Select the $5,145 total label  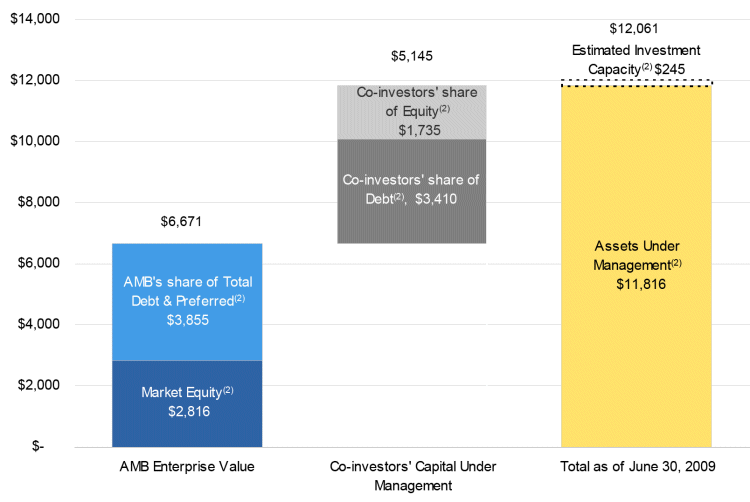point(411,56)
